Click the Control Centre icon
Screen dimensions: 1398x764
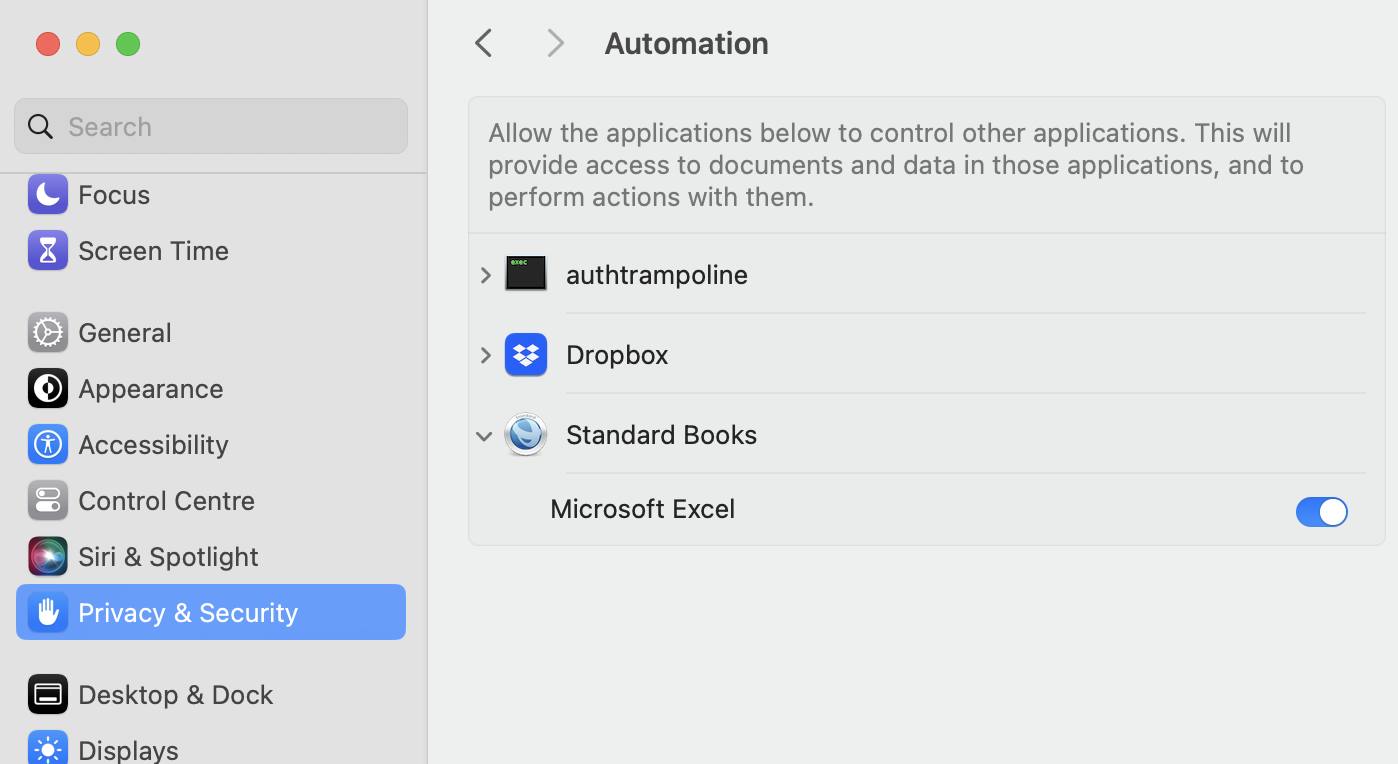tap(47, 500)
